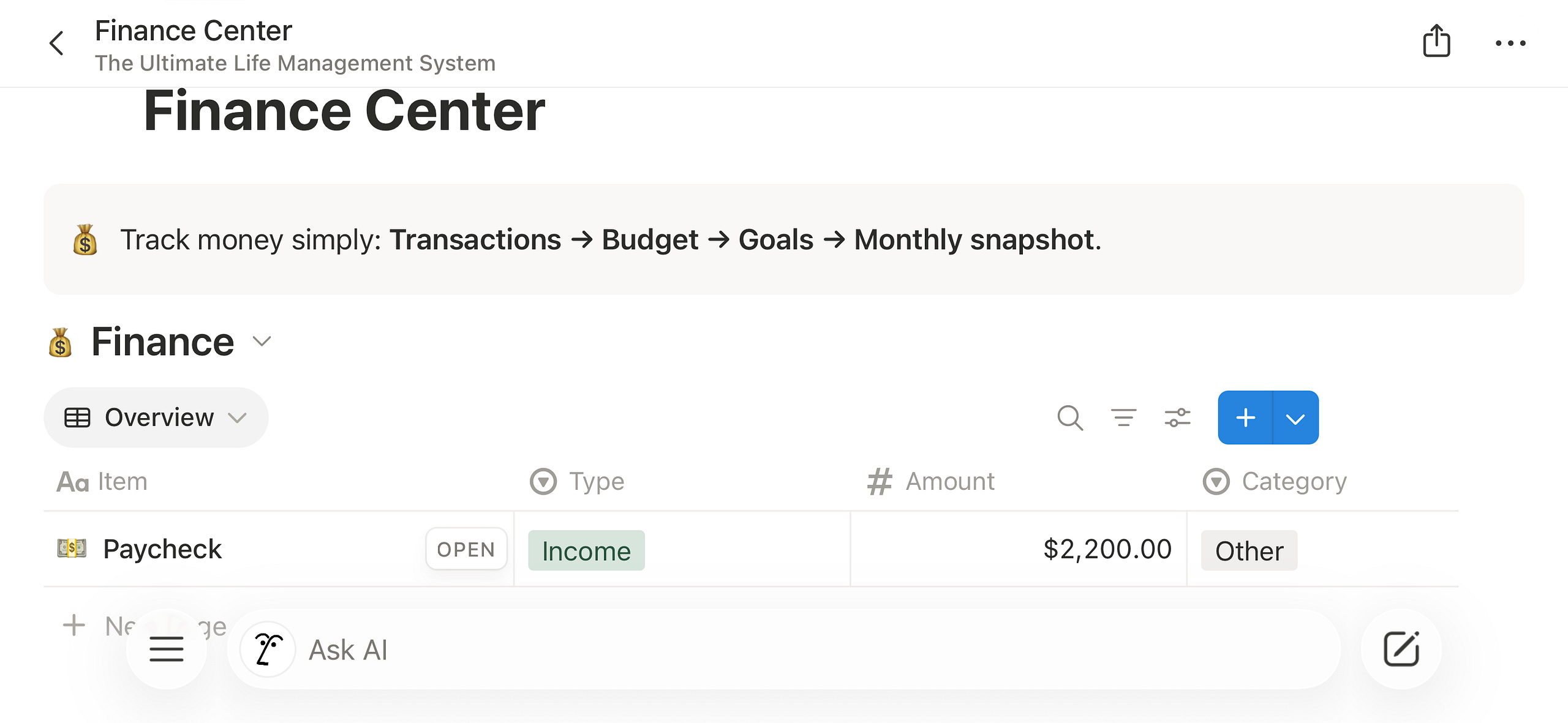Tap the compose new page icon
Image resolution: width=1568 pixels, height=723 pixels.
[x=1401, y=649]
